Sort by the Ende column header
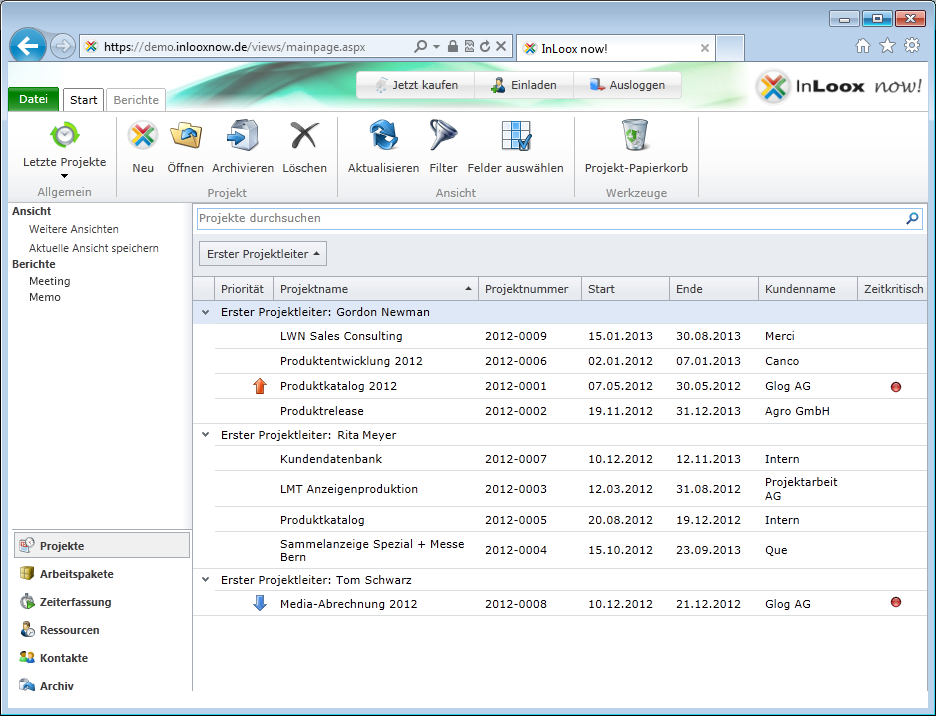The height and width of the screenshot is (716, 936). click(714, 289)
